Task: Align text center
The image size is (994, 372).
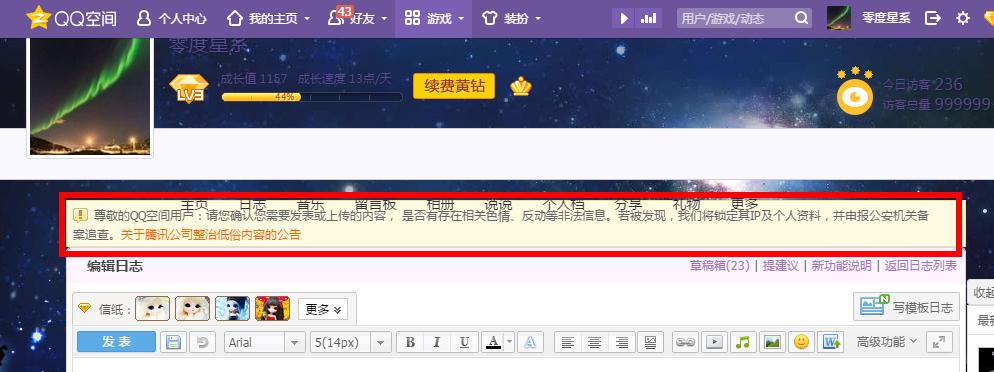Action: (x=595, y=342)
